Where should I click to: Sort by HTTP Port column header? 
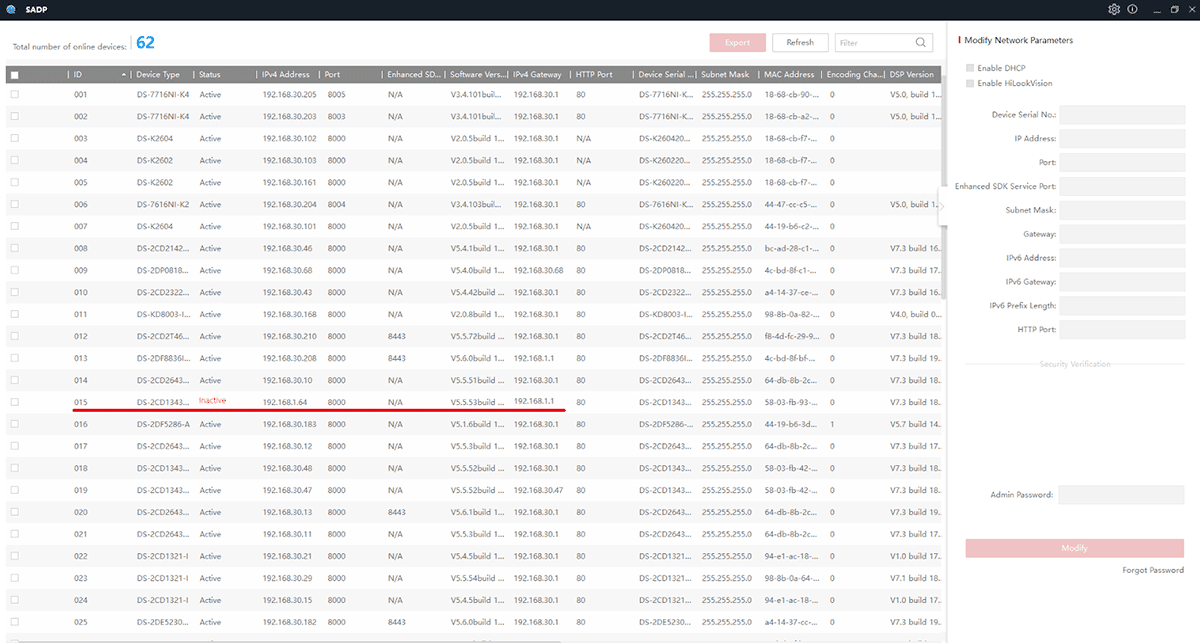(x=594, y=75)
